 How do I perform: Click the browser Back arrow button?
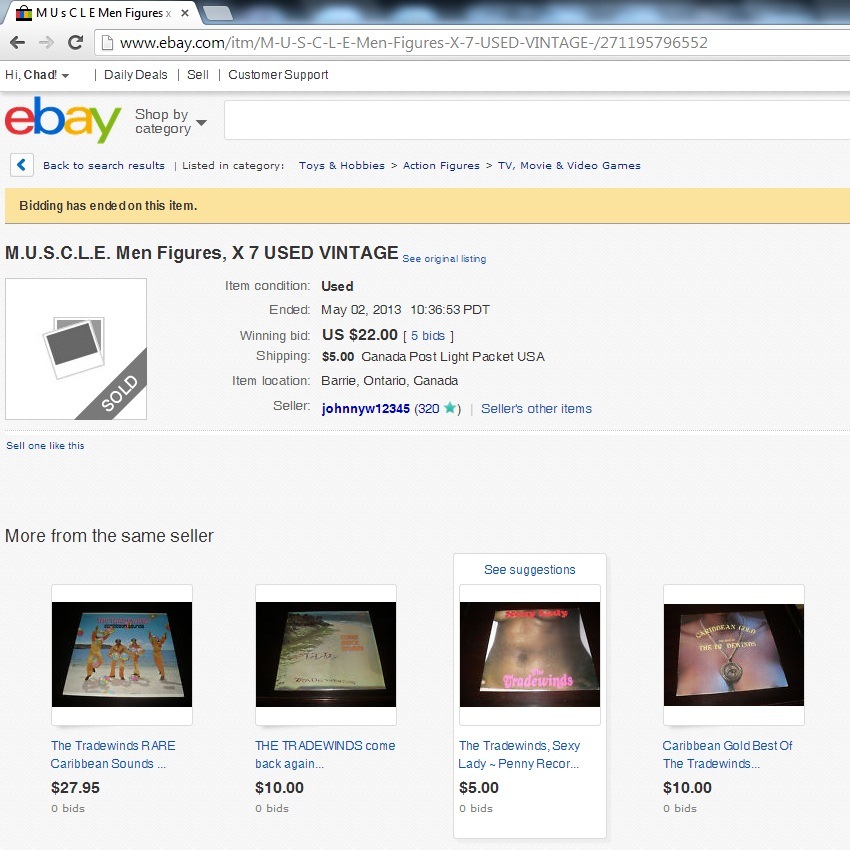(17, 42)
